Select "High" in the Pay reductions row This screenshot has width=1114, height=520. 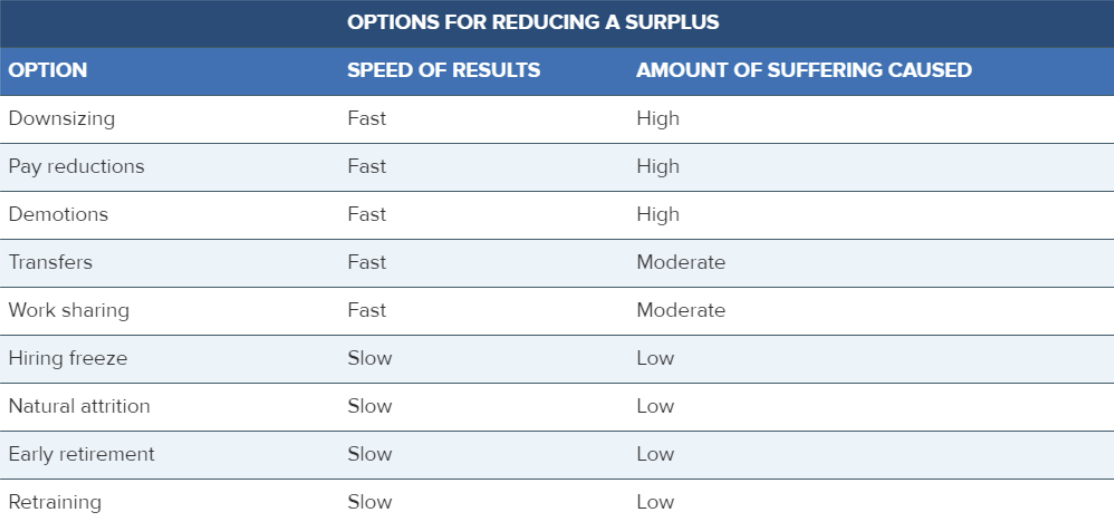click(657, 166)
